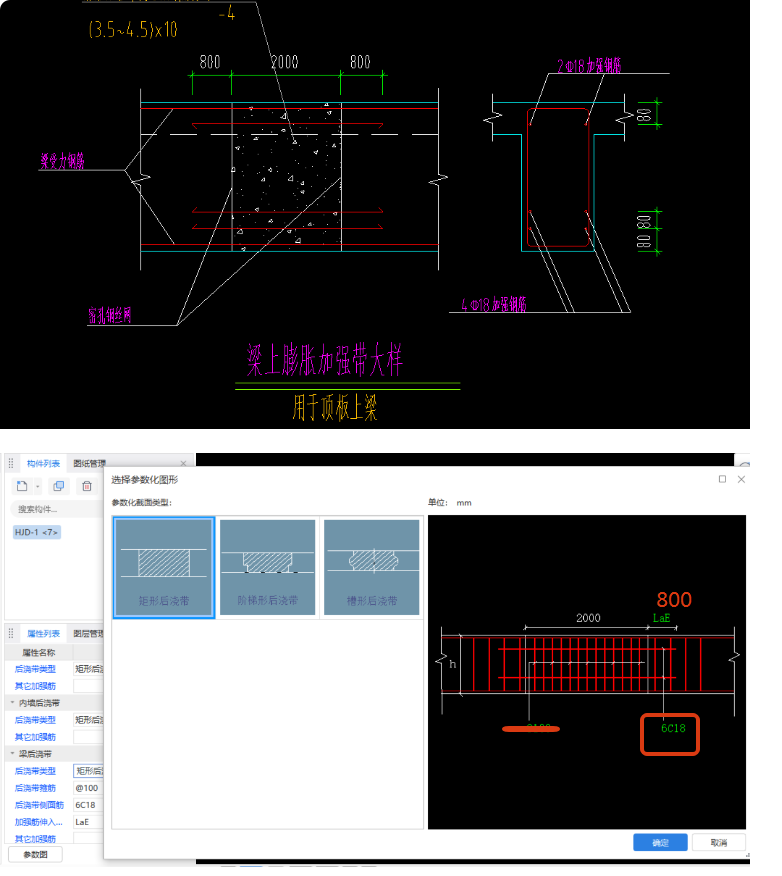Collapse the 内墙后浇带 property group
The image size is (782, 876).
pyautogui.click(x=12, y=702)
